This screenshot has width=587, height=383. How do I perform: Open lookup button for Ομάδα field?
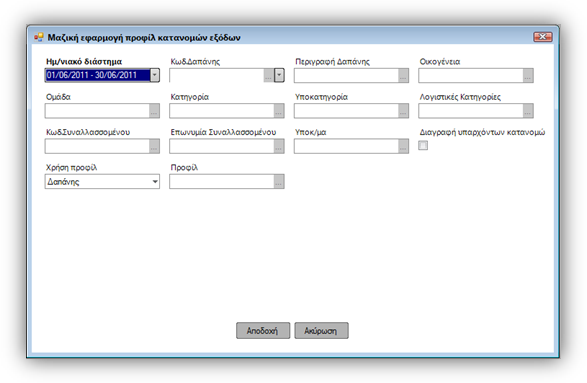point(154,111)
